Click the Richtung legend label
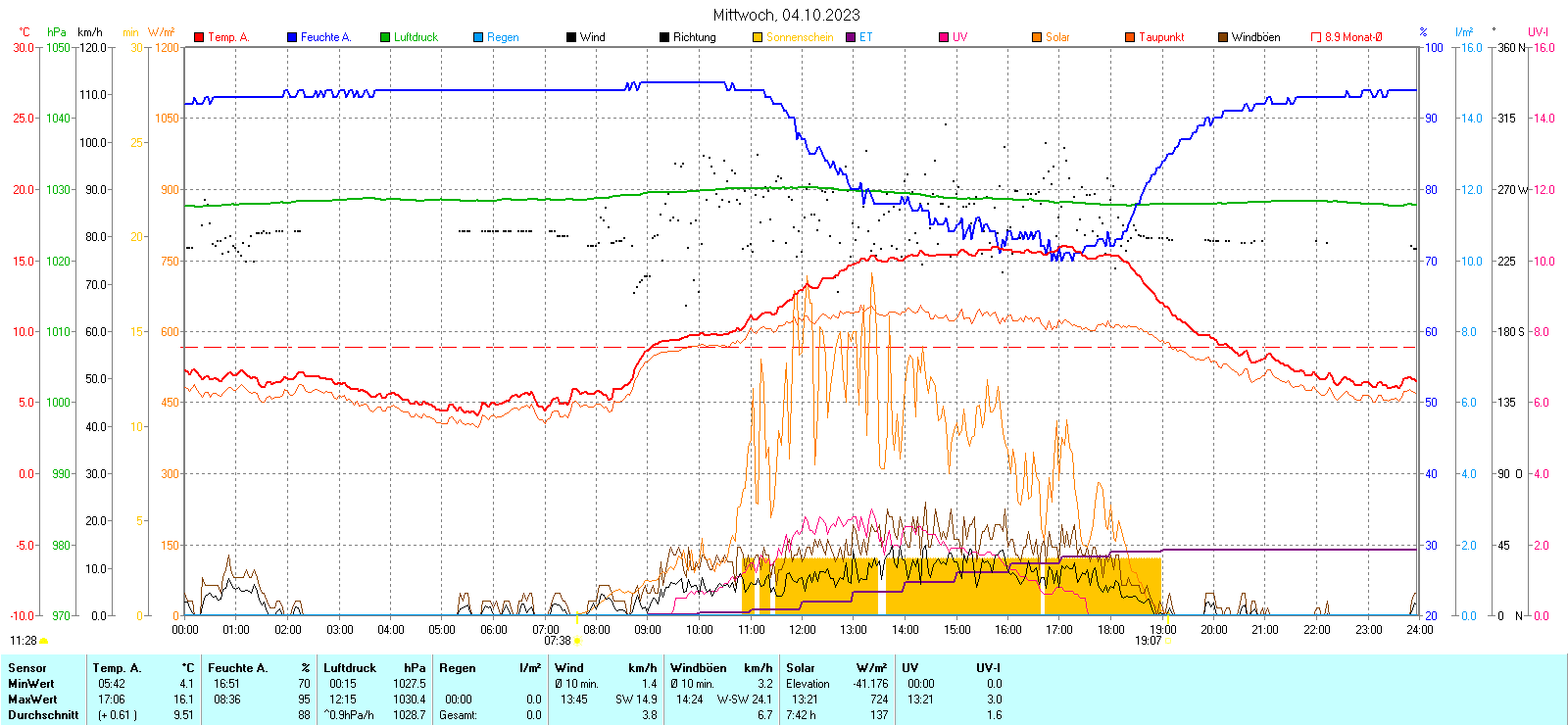This screenshot has width=1568, height=725. tap(694, 37)
